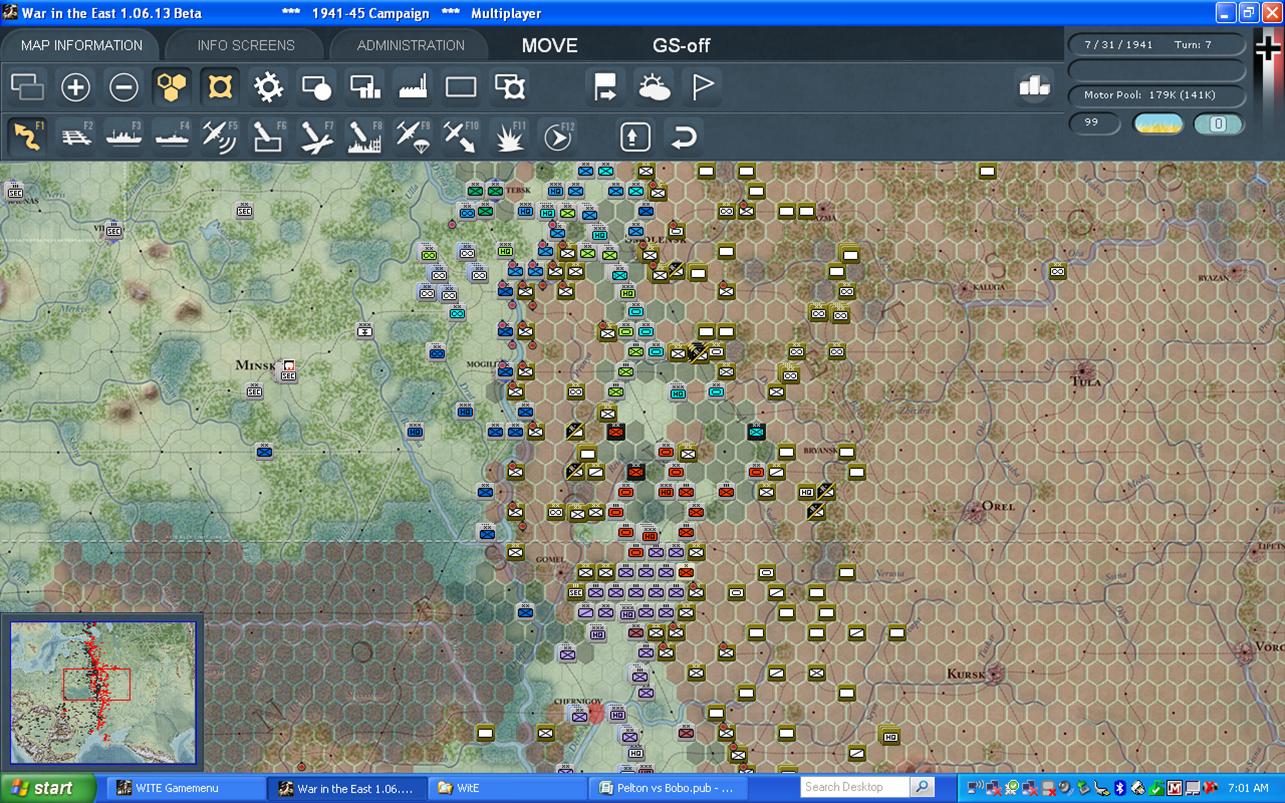1285x803 pixels.
Task: Activate F9 air transport parachute mode
Action: pos(412,136)
